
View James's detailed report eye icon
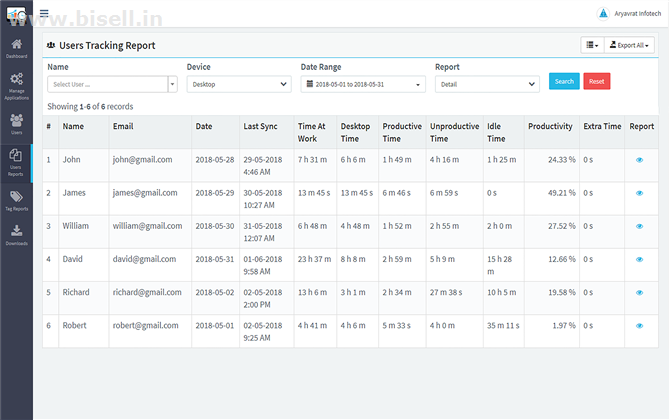click(x=639, y=193)
